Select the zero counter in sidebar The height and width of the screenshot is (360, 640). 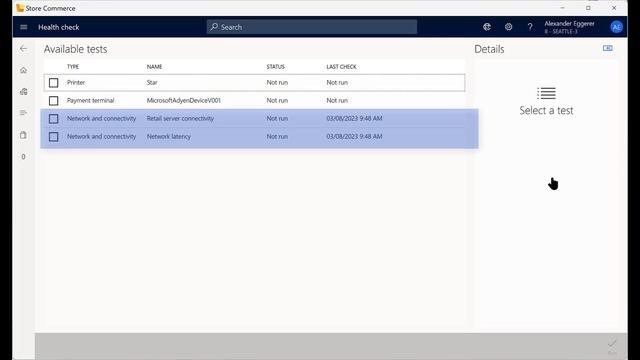click(24, 157)
